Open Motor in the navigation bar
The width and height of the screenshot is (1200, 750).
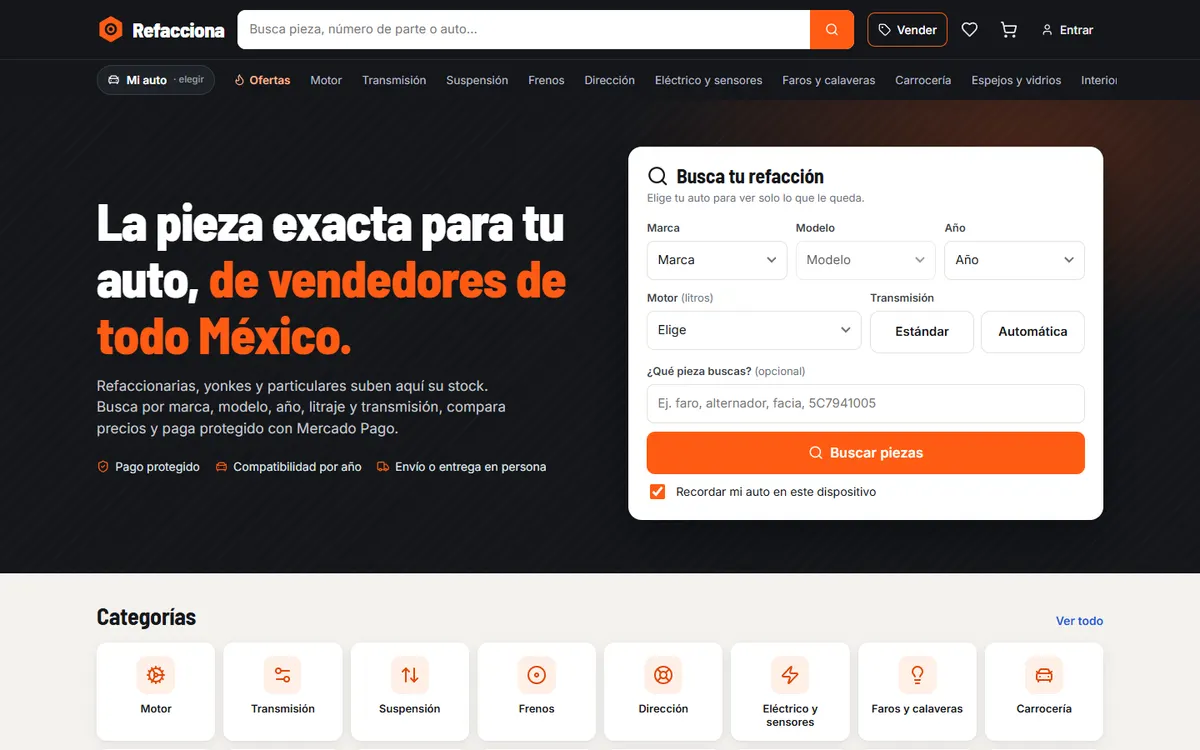point(326,80)
